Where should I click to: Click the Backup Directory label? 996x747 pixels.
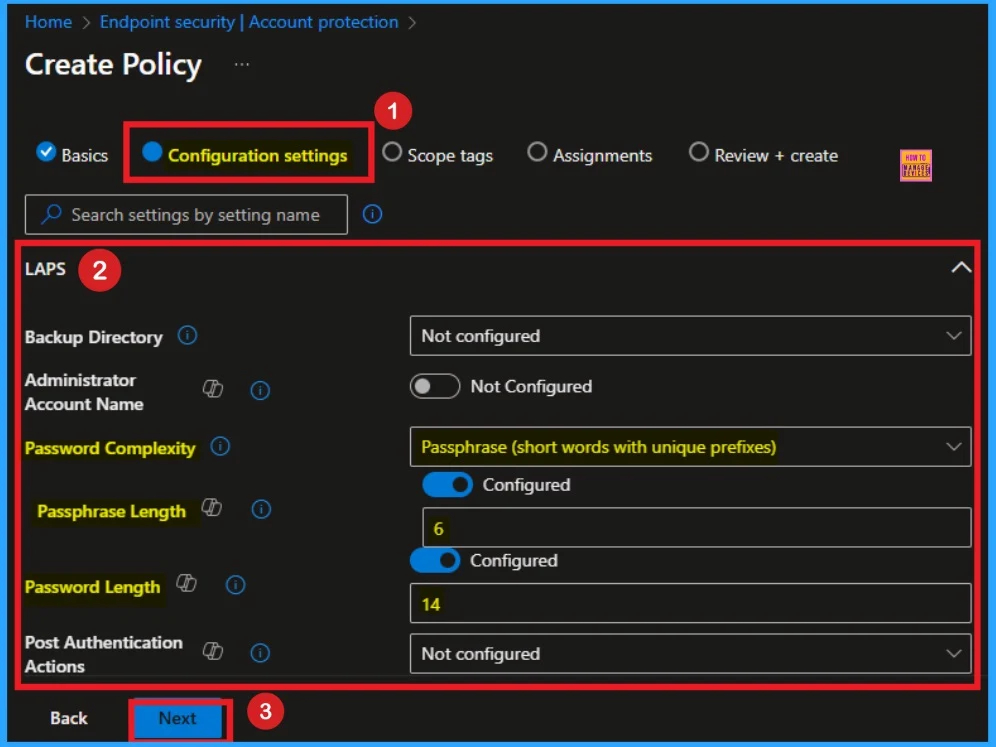93,337
